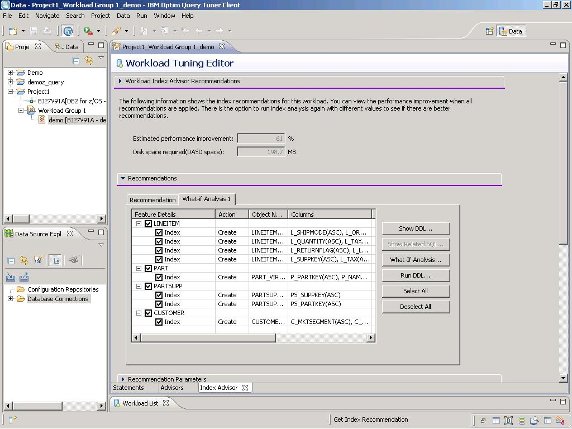Click the Run DDL button
Image resolution: width=572 pixels, height=429 pixels.
[x=416, y=275]
